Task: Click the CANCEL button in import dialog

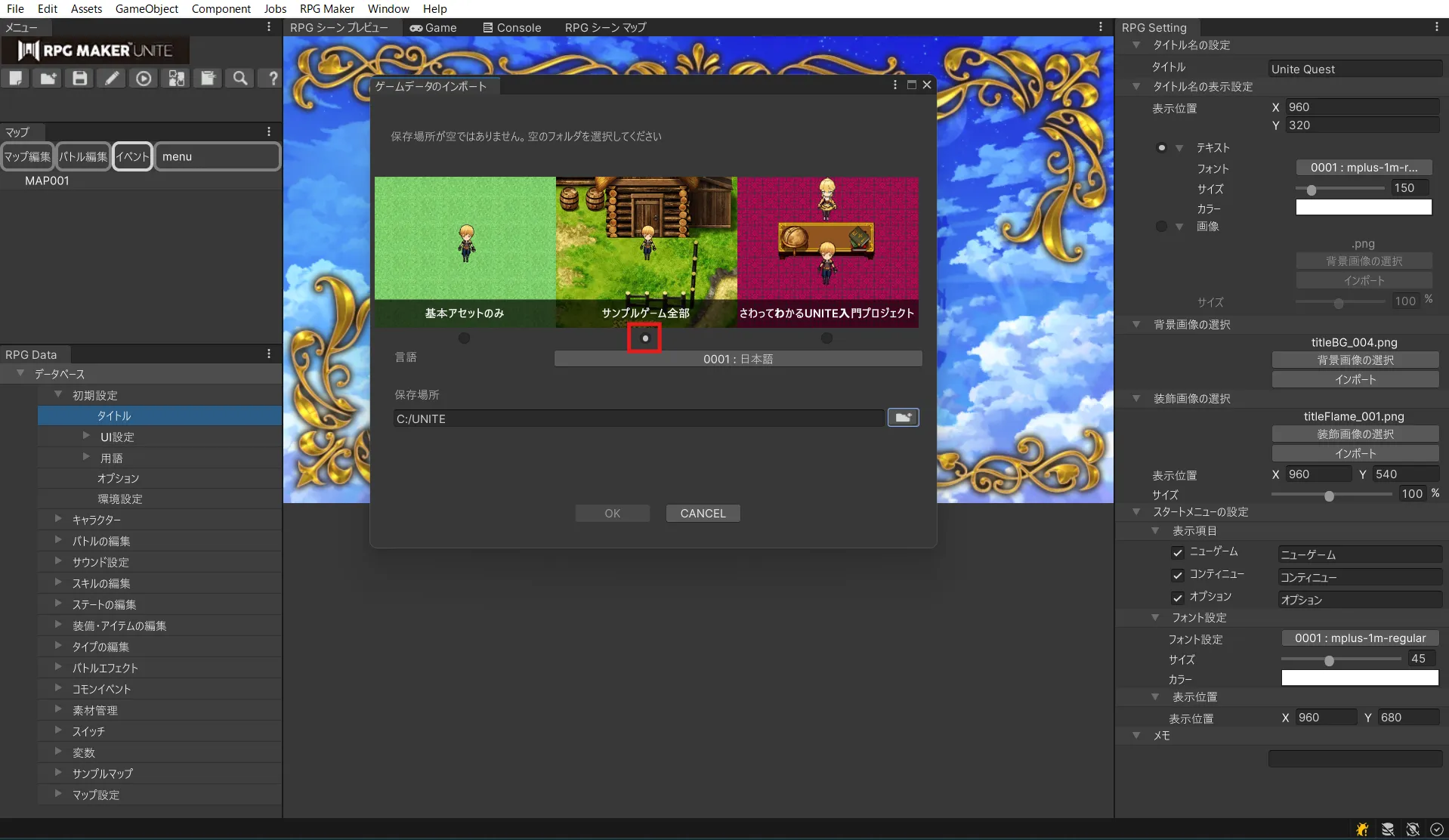Action: pos(702,514)
